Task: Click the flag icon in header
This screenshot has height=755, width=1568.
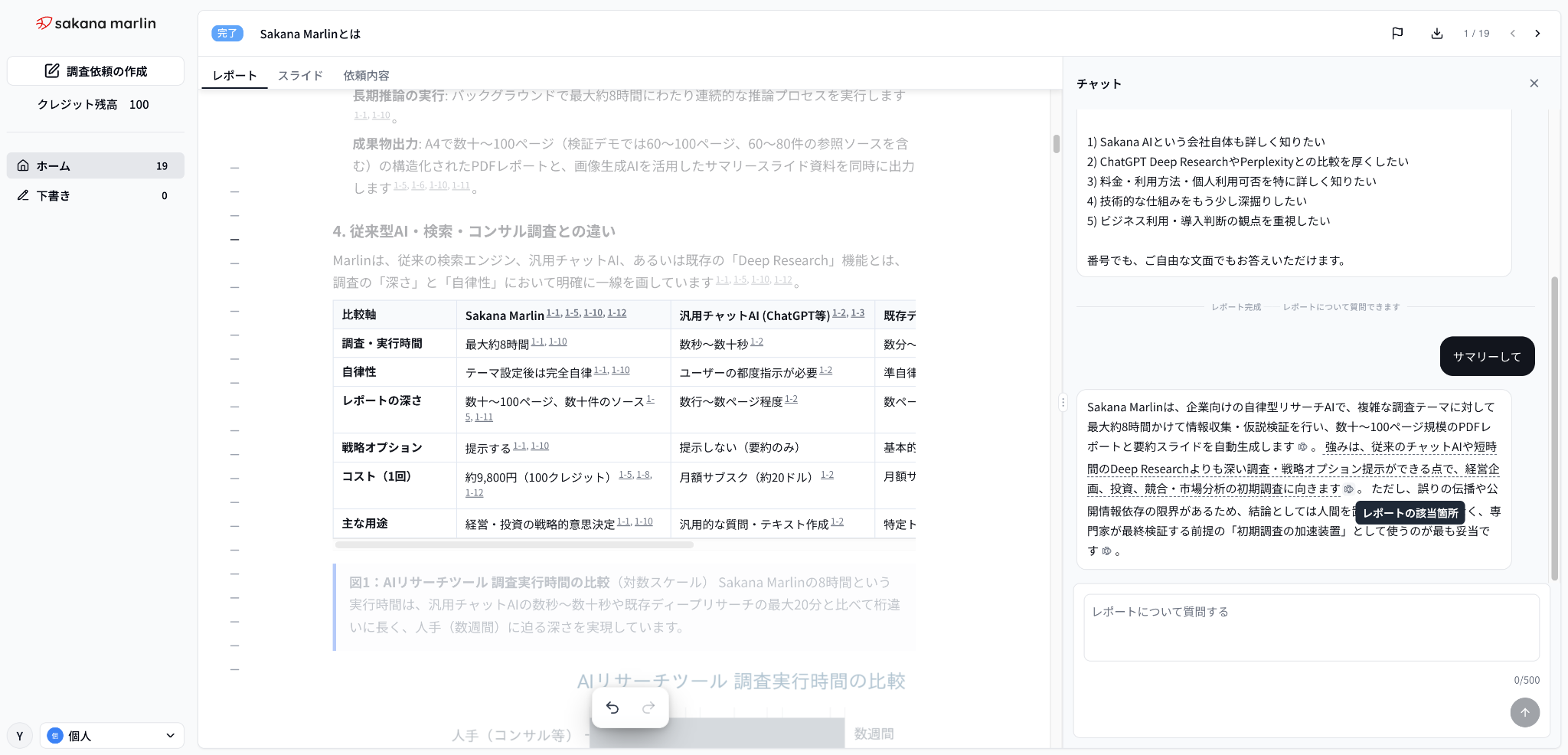Action: click(x=1397, y=33)
